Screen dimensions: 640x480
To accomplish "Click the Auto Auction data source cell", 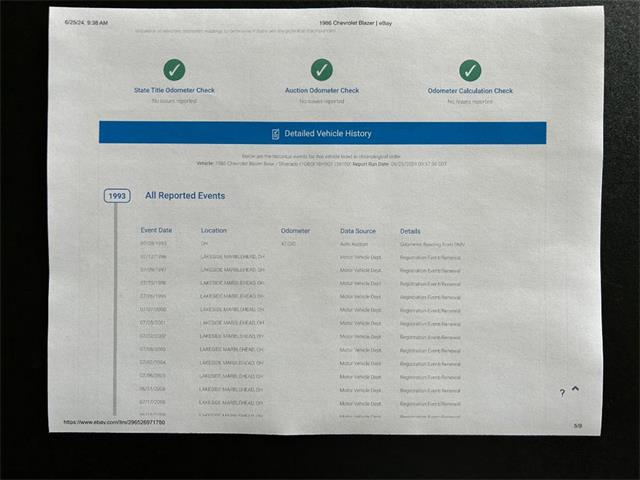I will pos(354,244).
